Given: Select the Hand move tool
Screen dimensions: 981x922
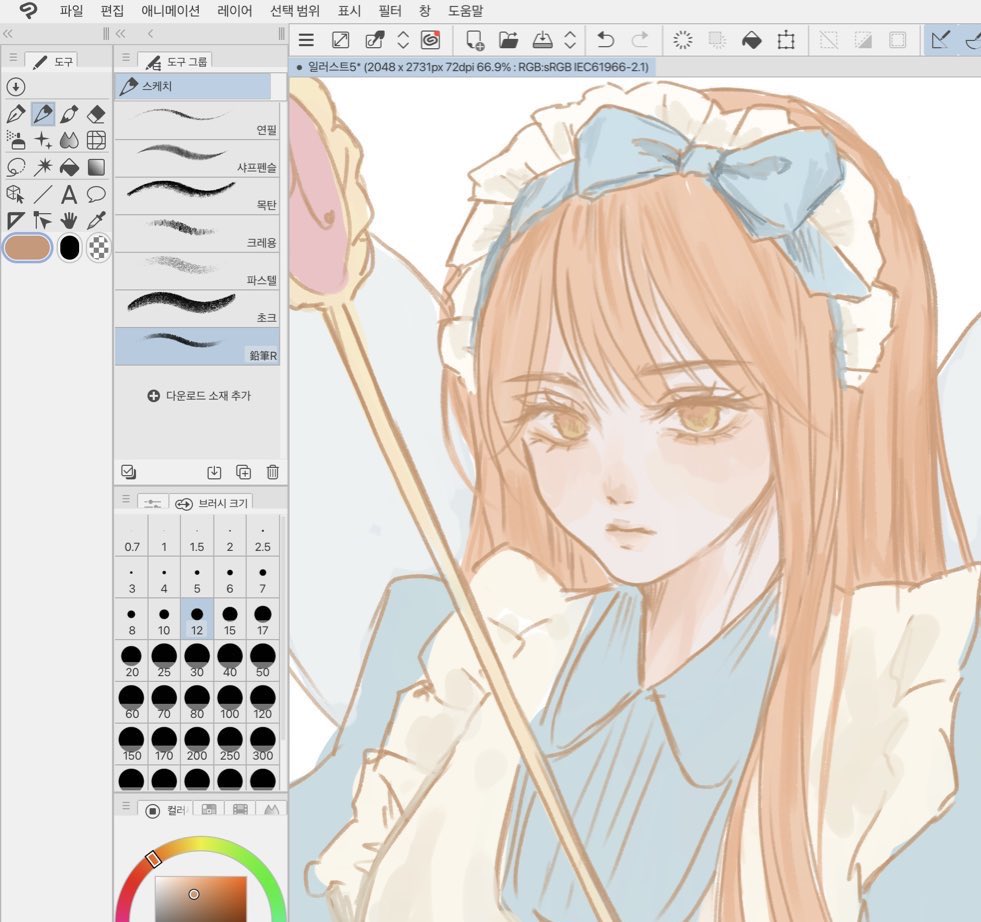Looking at the screenshot, I should [x=69, y=220].
